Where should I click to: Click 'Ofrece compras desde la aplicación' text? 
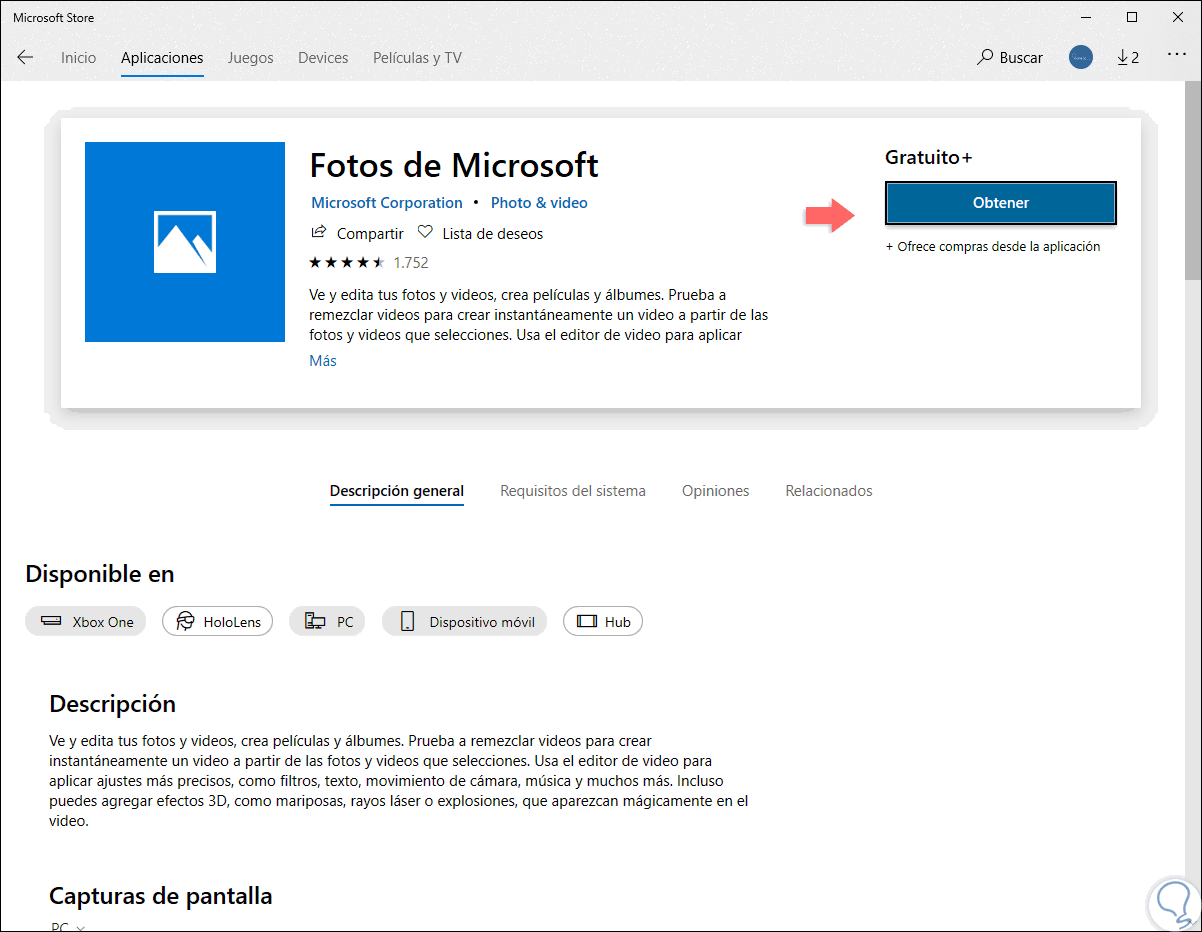(993, 246)
